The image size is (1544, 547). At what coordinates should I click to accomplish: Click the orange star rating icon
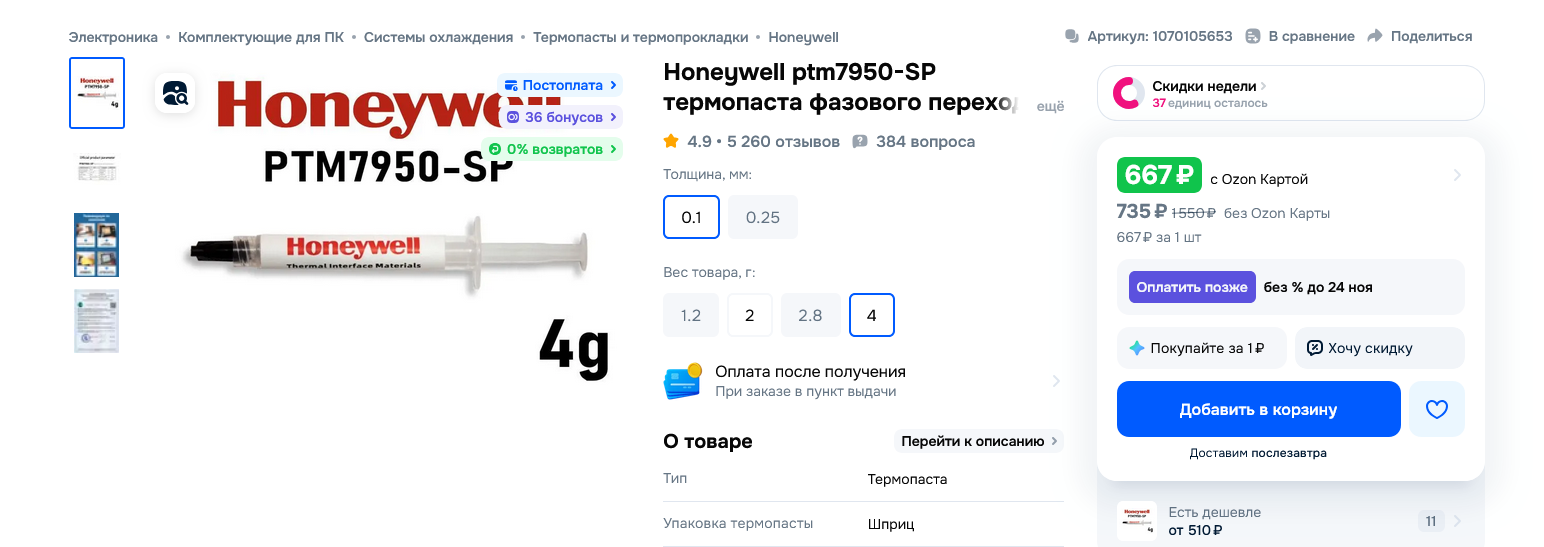[x=671, y=141]
